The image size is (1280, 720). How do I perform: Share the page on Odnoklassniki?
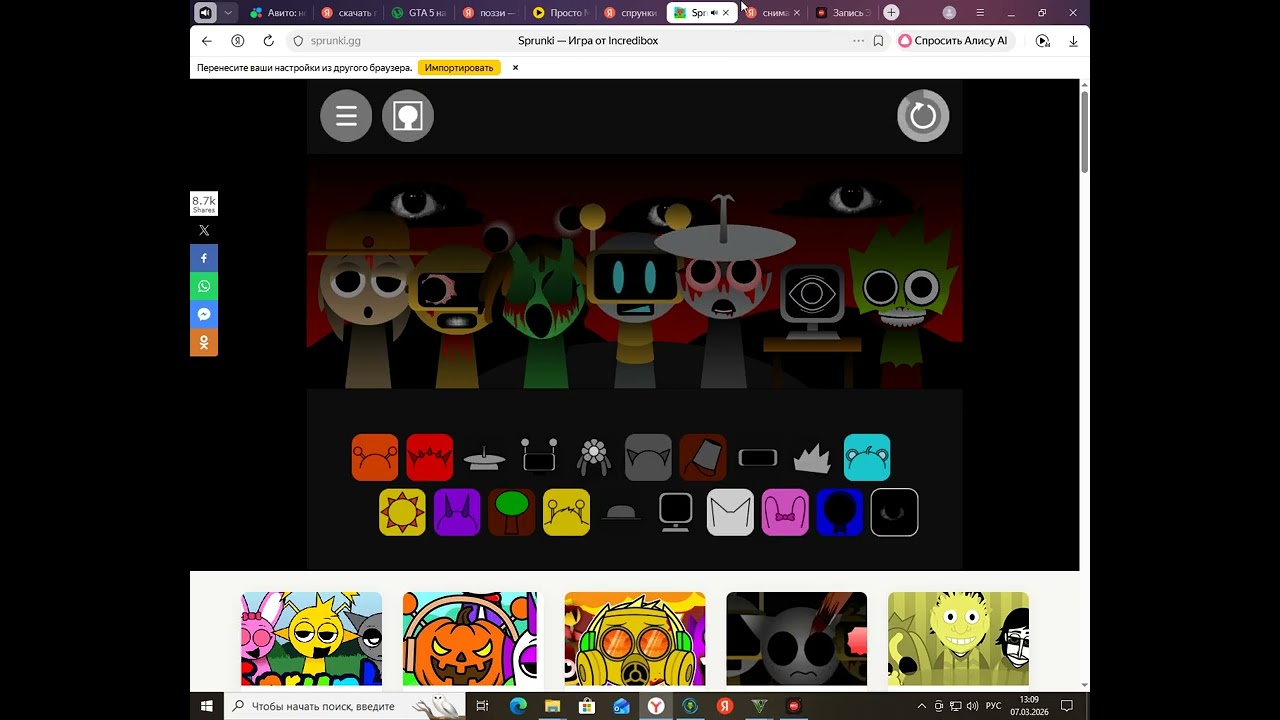click(204, 342)
